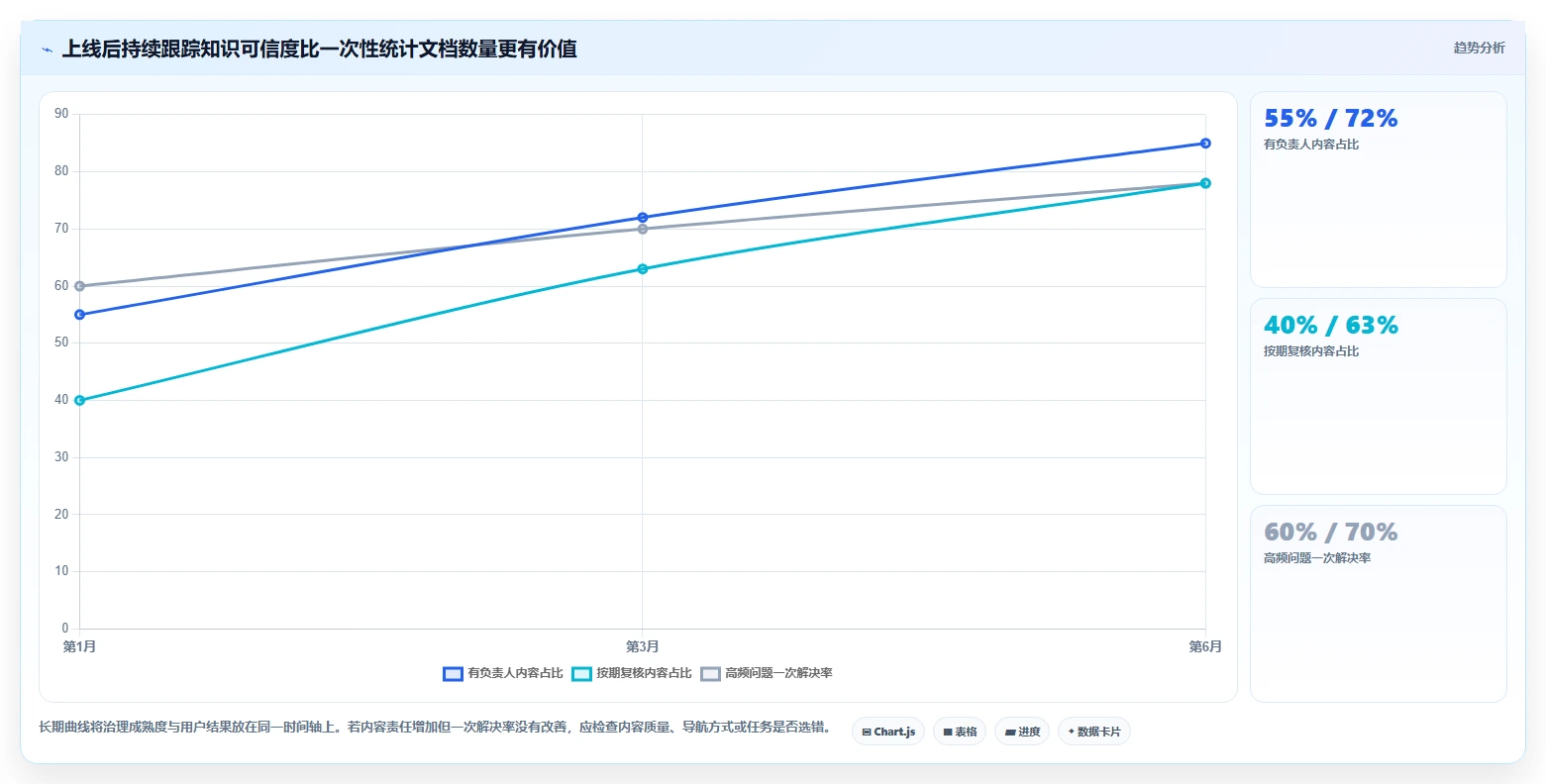Image resolution: width=1546 pixels, height=784 pixels.
Task: Click the gray data point at 第1月 (60)
Action: tap(80, 286)
